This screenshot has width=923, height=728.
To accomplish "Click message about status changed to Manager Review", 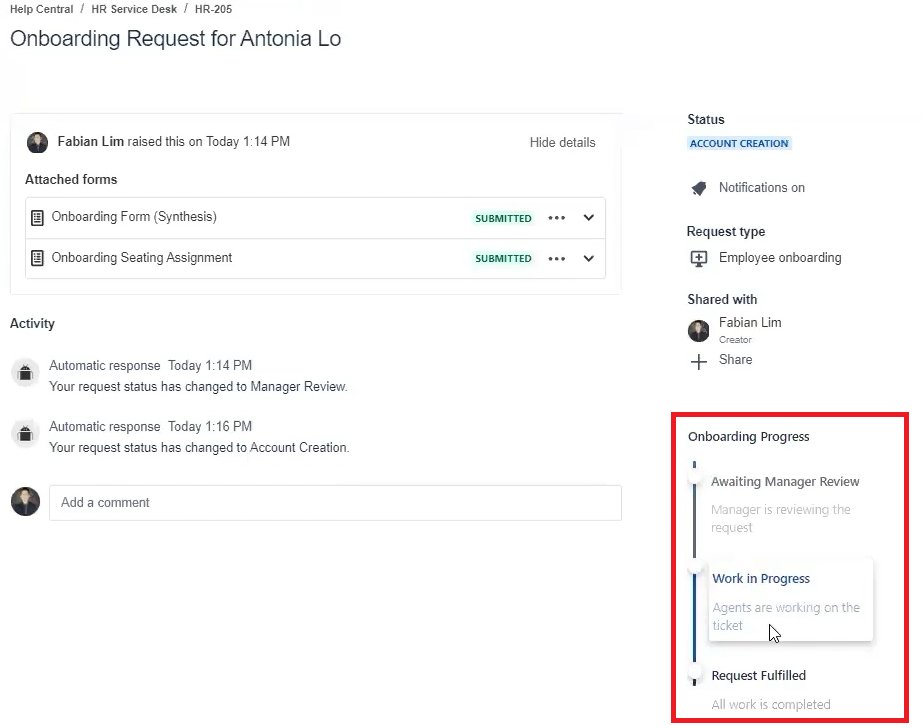I will pos(198,387).
